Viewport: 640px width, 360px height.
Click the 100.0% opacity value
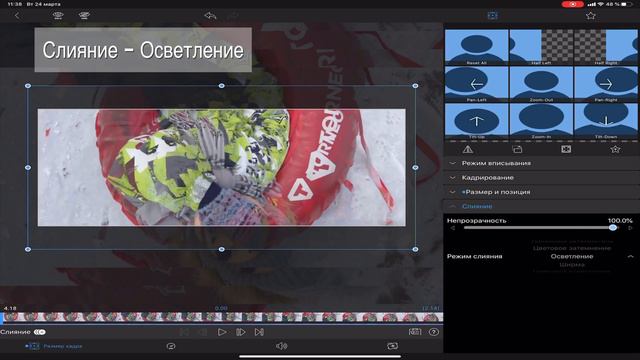[620, 220]
